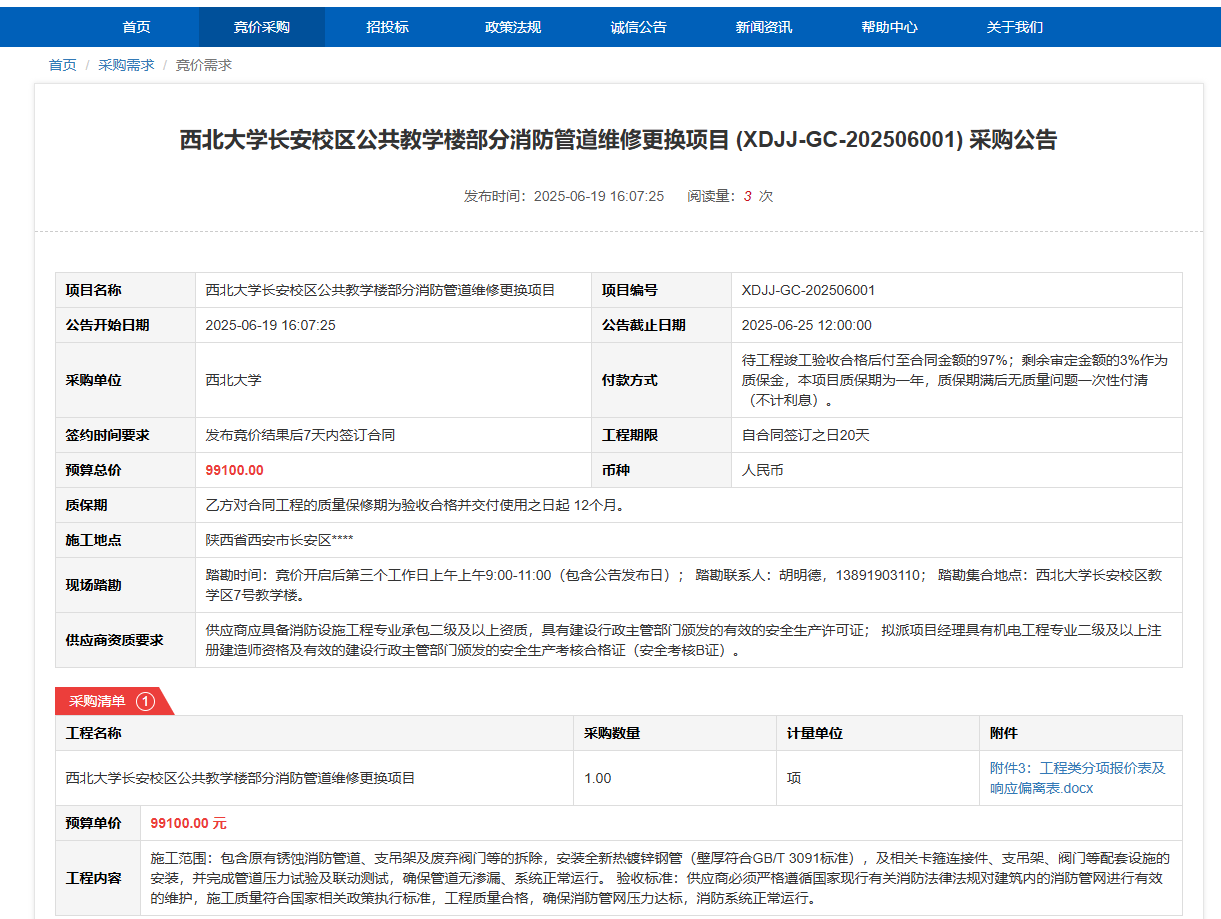
Task: Navigate to 采购需求 in the breadcrumb
Action: point(126,65)
